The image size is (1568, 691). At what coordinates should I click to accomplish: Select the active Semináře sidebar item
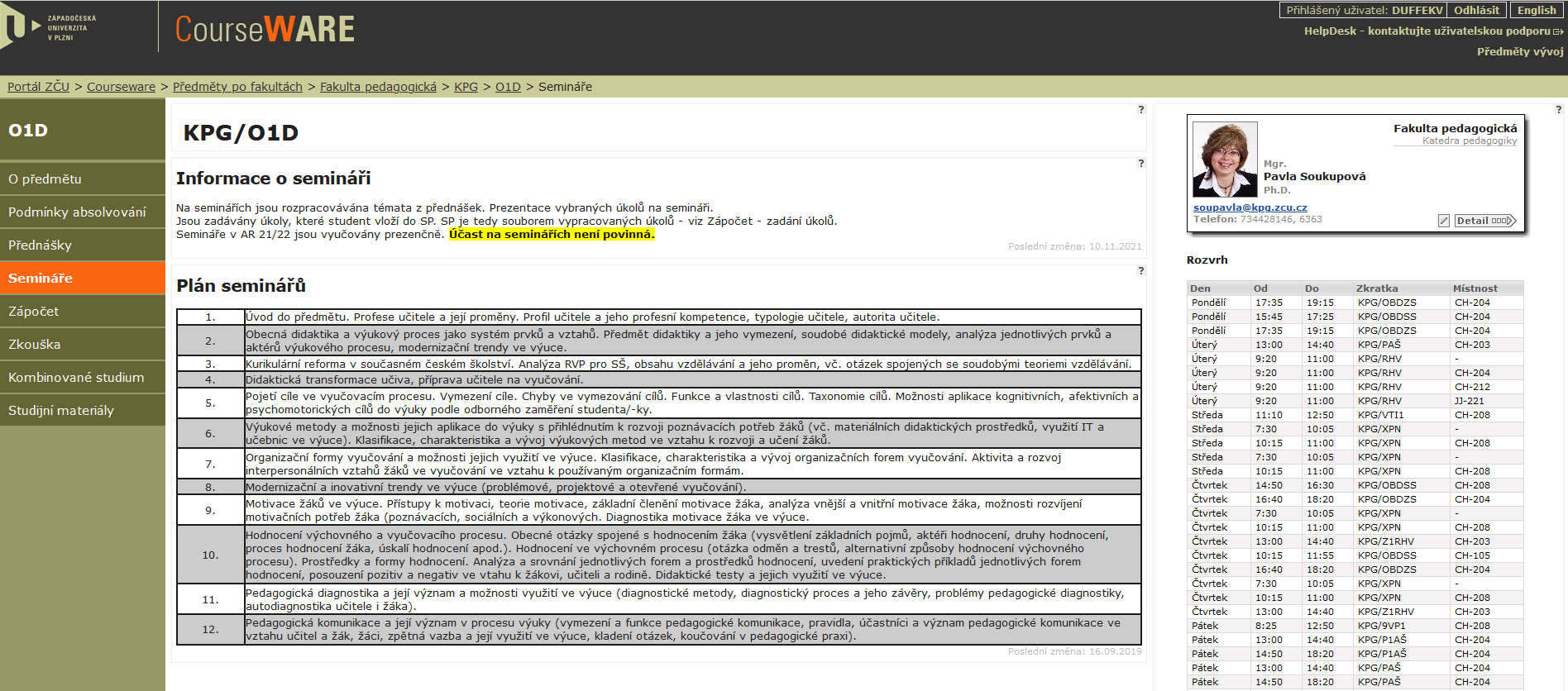(x=83, y=278)
